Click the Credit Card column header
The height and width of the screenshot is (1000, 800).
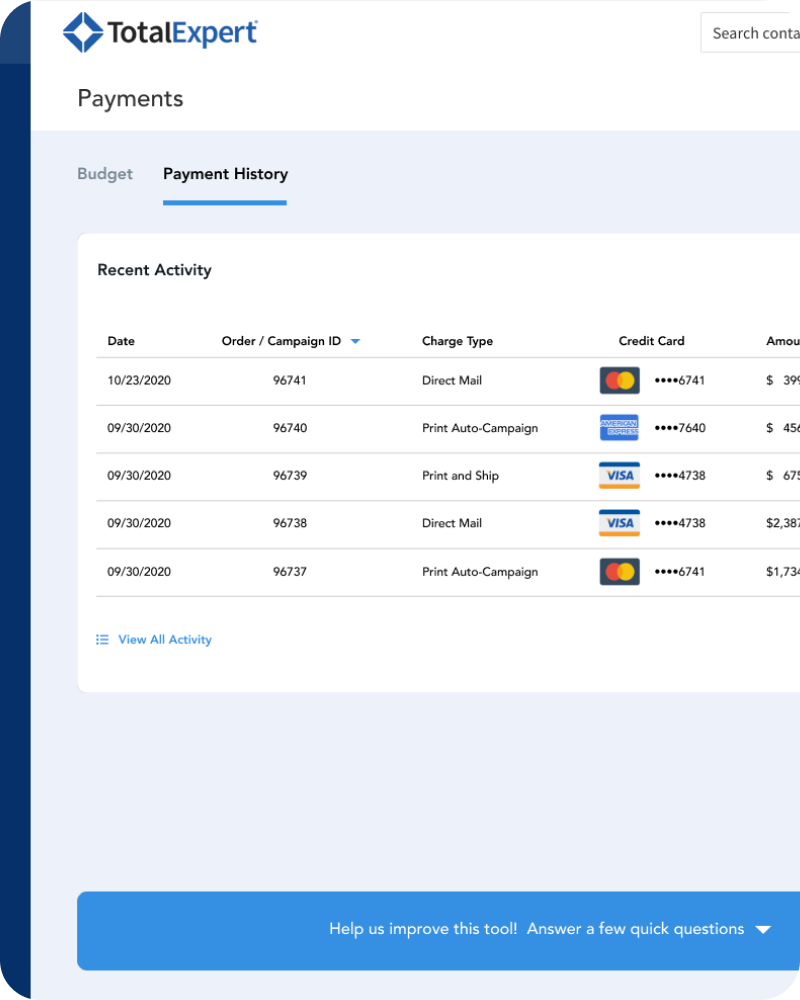click(651, 341)
